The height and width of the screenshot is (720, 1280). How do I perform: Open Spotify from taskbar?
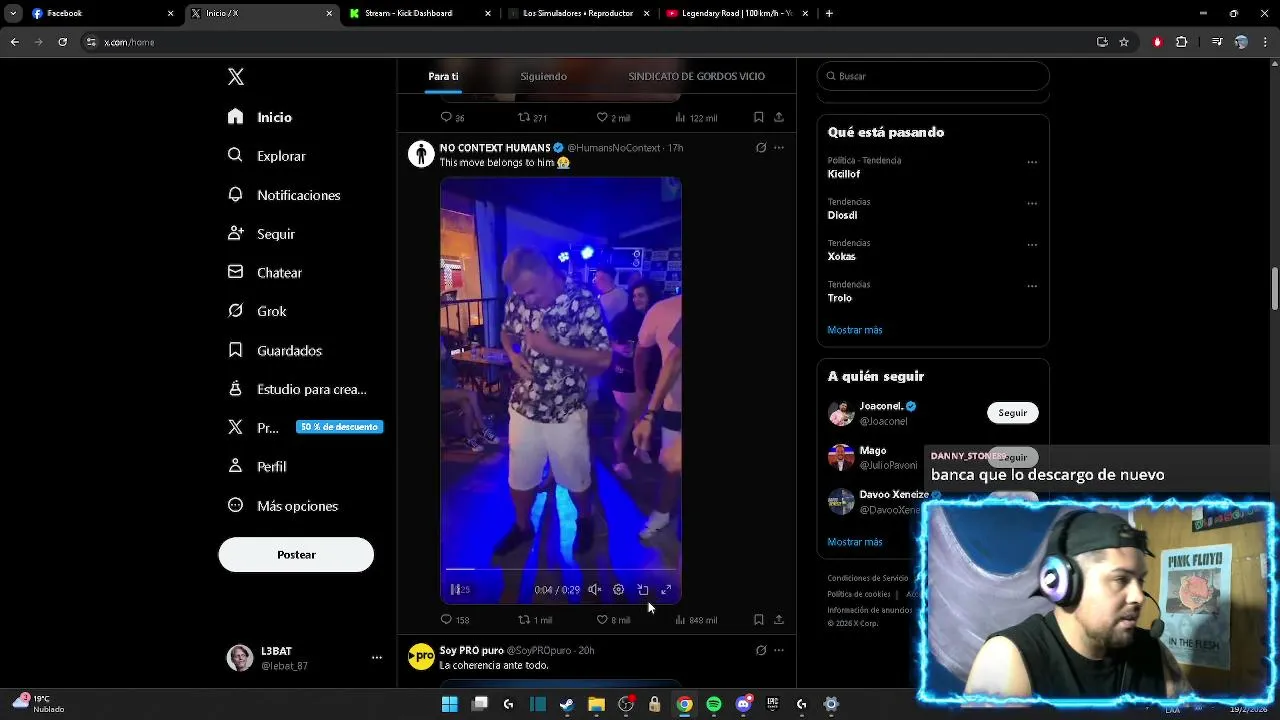(x=714, y=704)
